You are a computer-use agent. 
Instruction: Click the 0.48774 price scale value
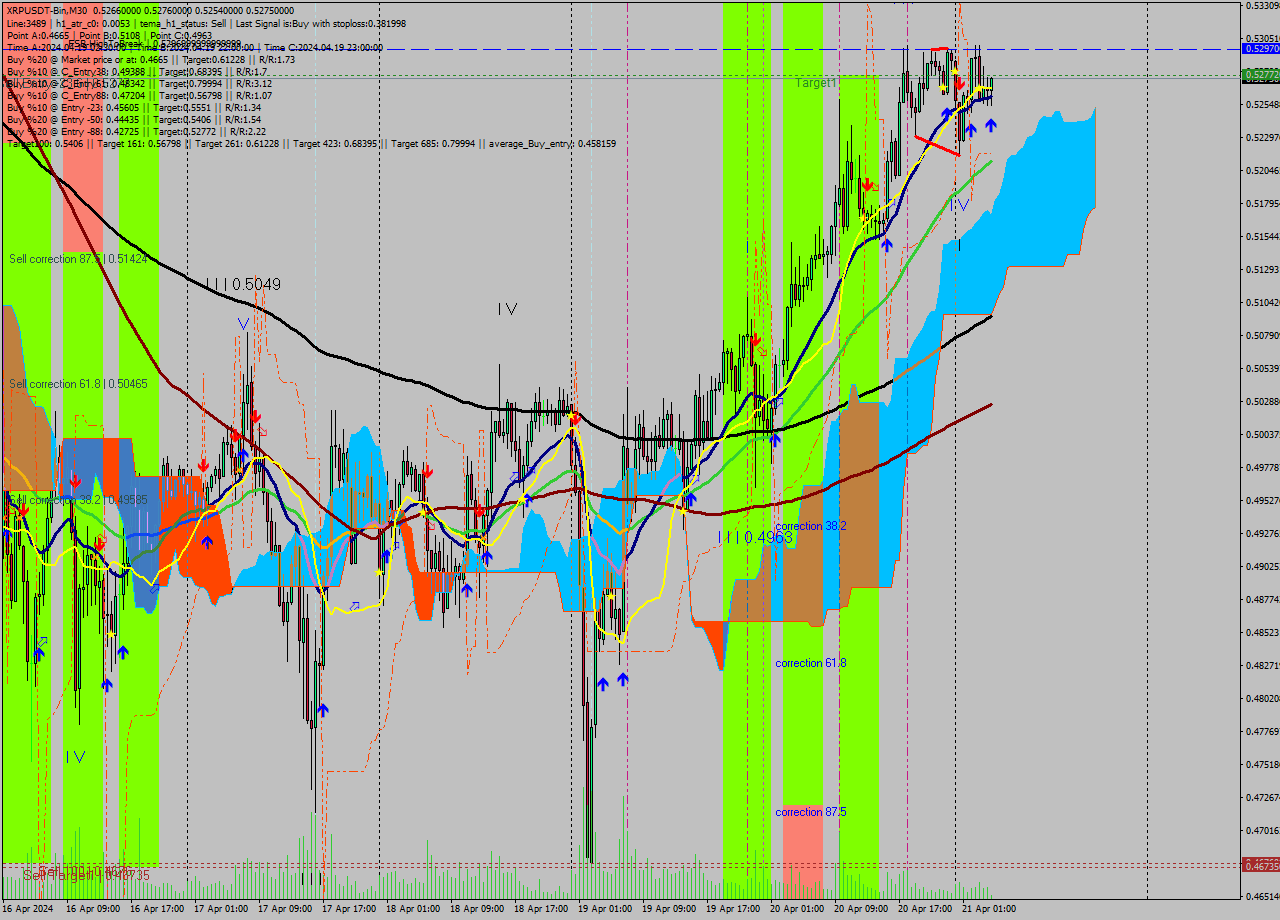point(1262,599)
